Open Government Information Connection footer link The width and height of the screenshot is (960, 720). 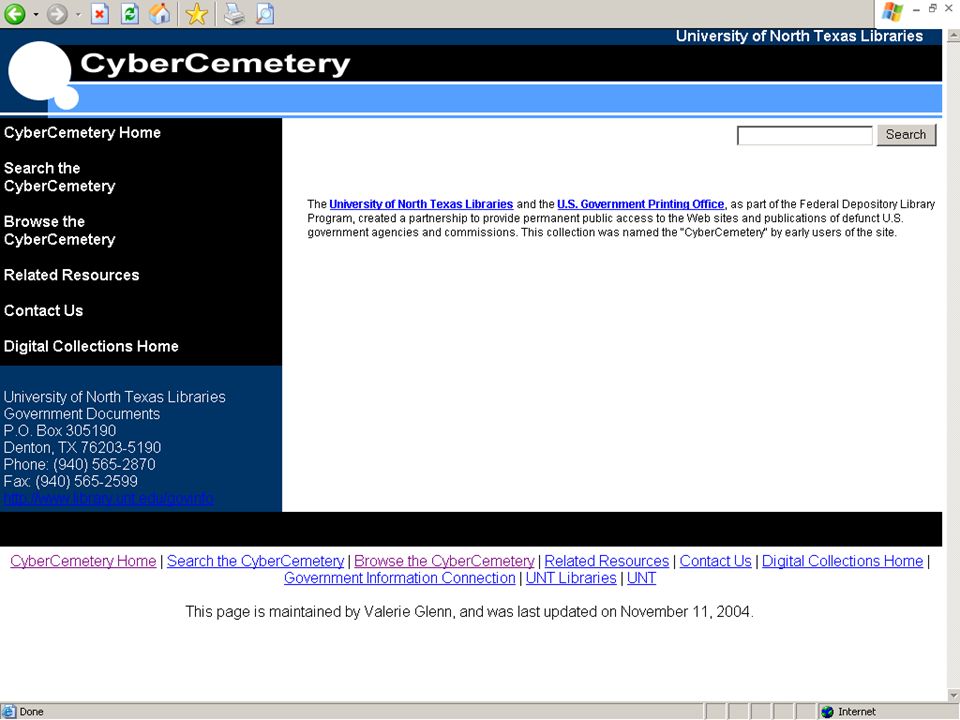(400, 578)
